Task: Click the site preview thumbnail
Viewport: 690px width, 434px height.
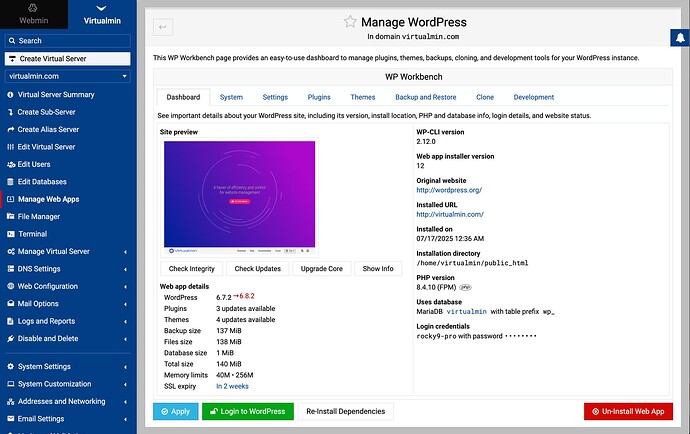Action: [239, 198]
